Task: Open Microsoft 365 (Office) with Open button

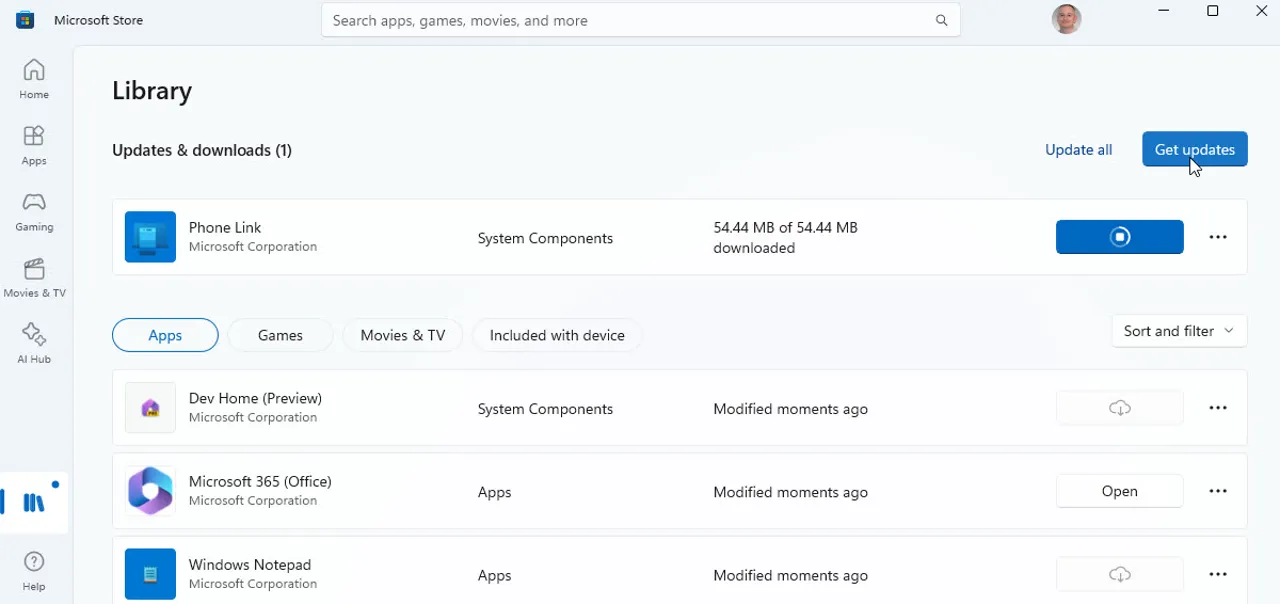Action: 1120,491
